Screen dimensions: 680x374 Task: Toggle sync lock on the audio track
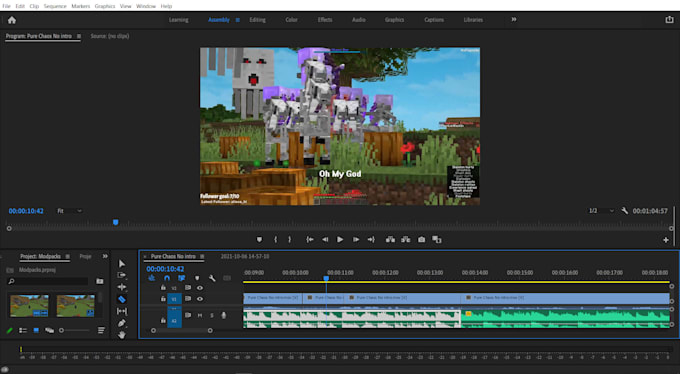point(188,315)
